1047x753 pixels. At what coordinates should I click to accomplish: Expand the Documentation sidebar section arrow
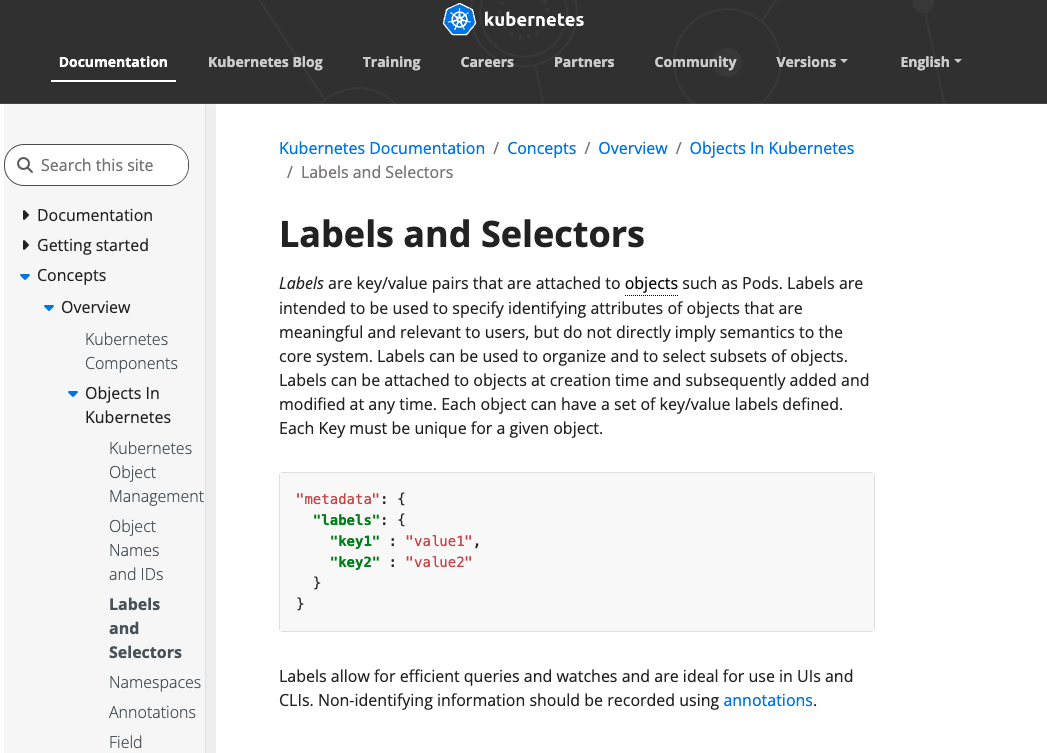(25, 215)
